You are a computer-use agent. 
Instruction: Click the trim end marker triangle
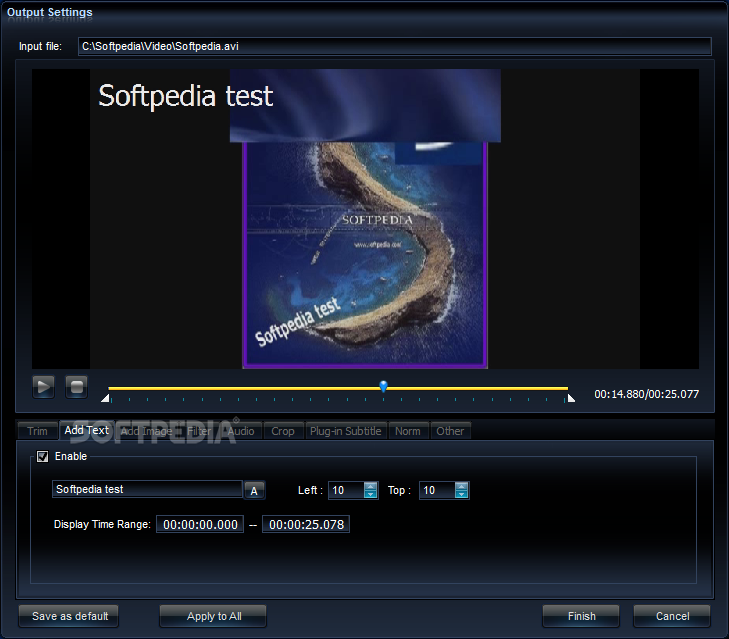(571, 398)
